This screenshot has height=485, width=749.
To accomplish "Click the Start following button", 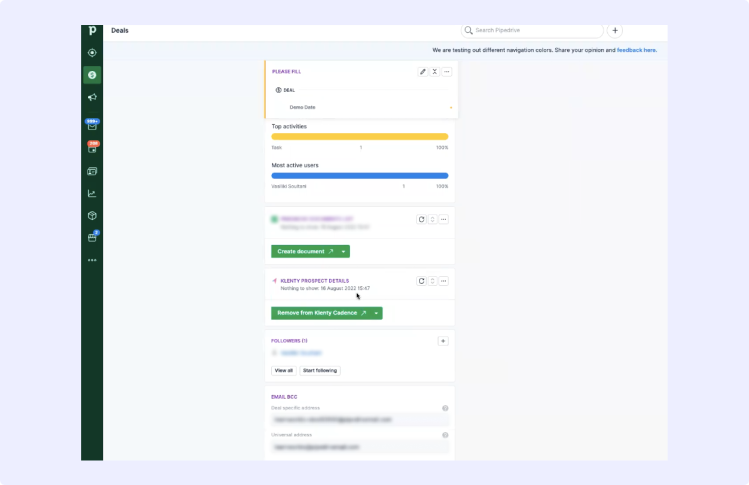I will coord(320,370).
